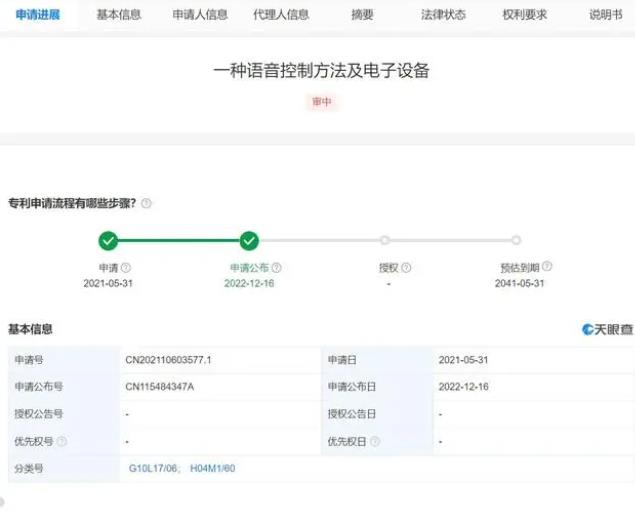This screenshot has height=513, width=635.
Task: Open the 法律状态 tab
Action: [x=443, y=15]
